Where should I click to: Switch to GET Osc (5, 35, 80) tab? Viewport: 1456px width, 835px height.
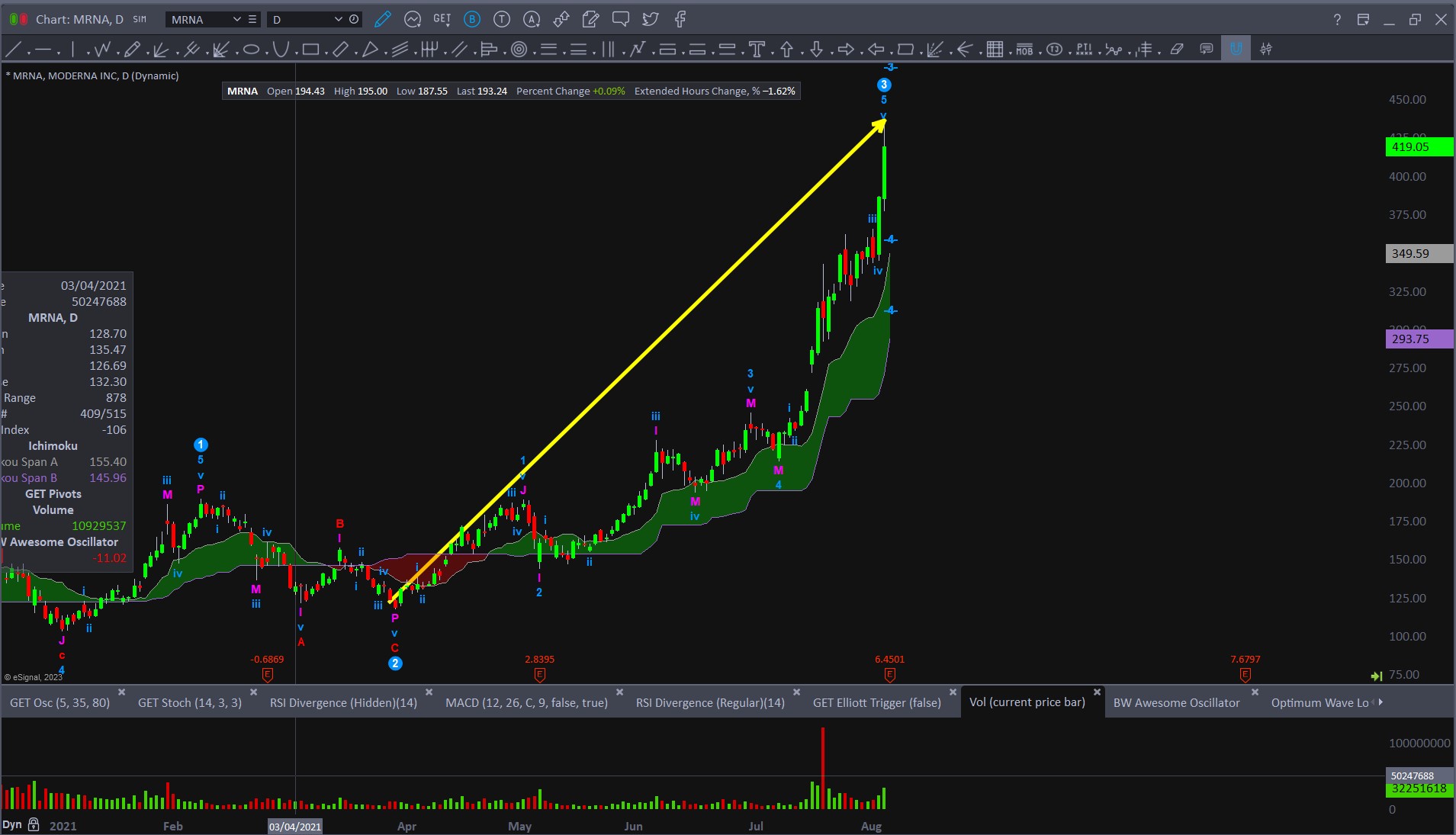60,702
